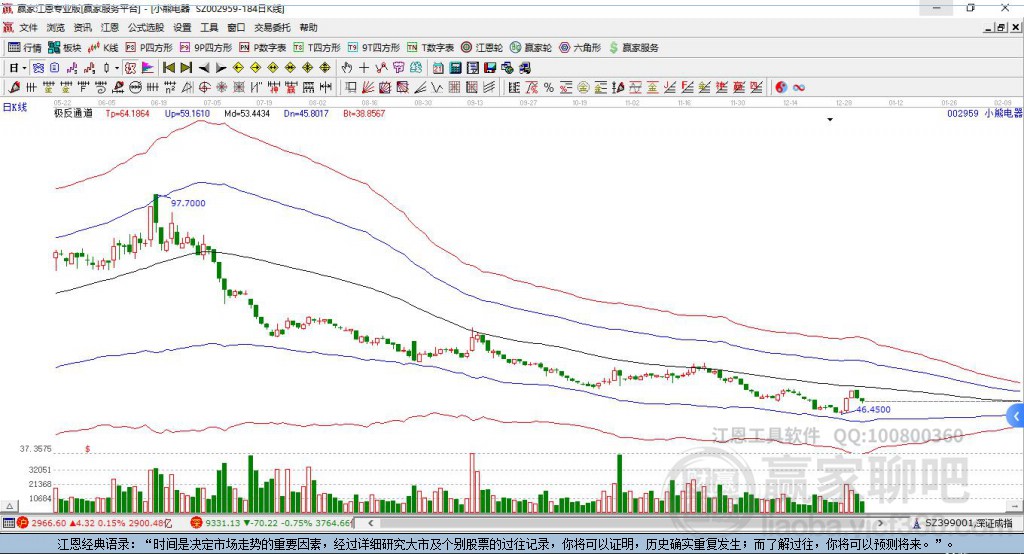Open P数字表 tool
Image resolution: width=1024 pixels, height=554 pixels.
pyautogui.click(x=263, y=48)
